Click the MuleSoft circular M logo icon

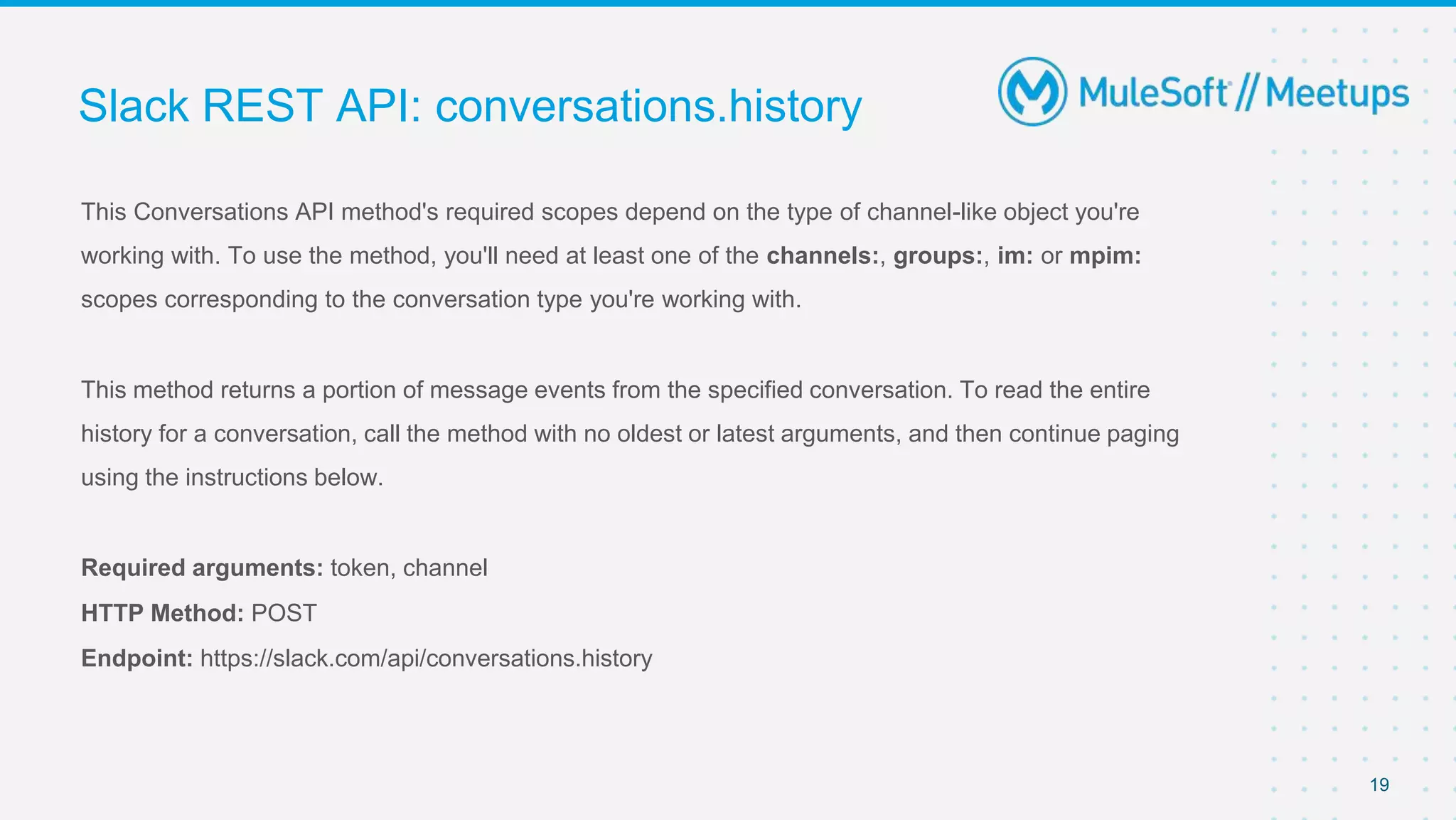click(x=1032, y=92)
